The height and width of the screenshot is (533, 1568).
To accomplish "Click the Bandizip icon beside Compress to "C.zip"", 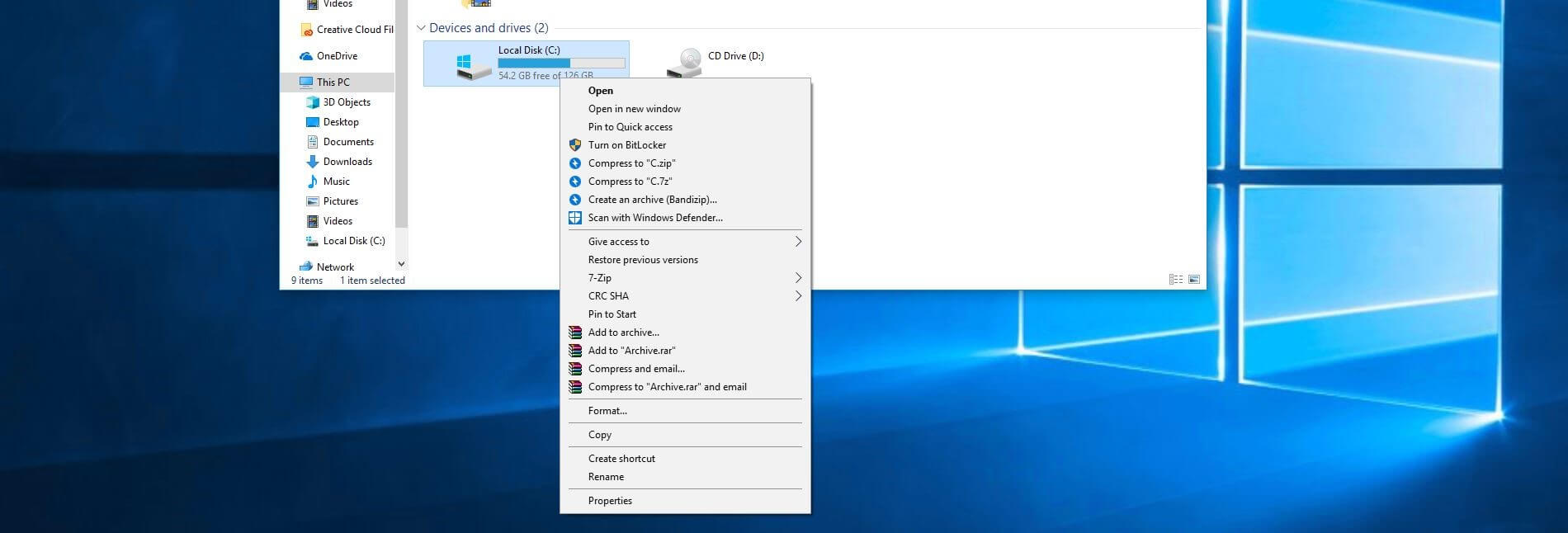I will 575,163.
